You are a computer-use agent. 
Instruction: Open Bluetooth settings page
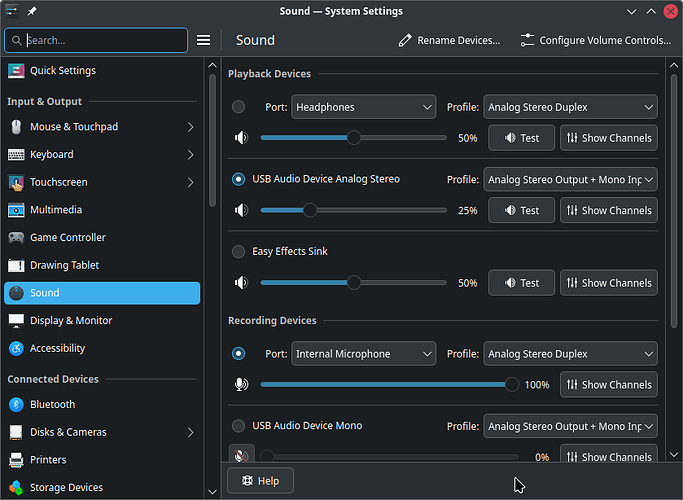point(102,405)
